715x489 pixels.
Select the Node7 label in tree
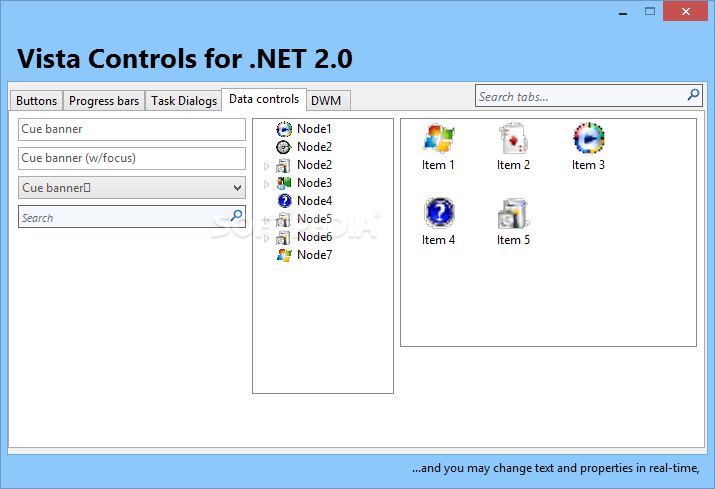[315, 255]
